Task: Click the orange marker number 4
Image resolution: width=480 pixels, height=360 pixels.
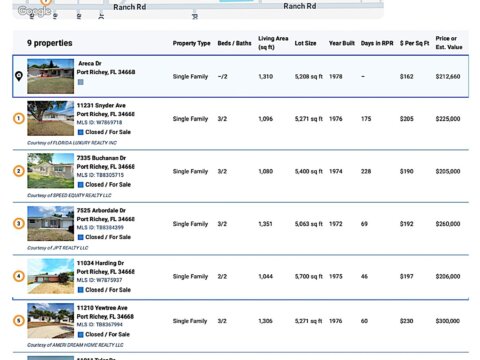Action: 19,276
